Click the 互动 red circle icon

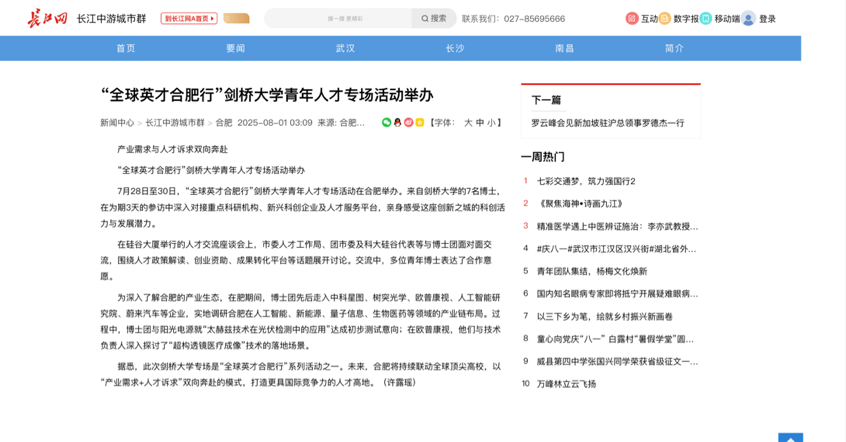point(632,19)
